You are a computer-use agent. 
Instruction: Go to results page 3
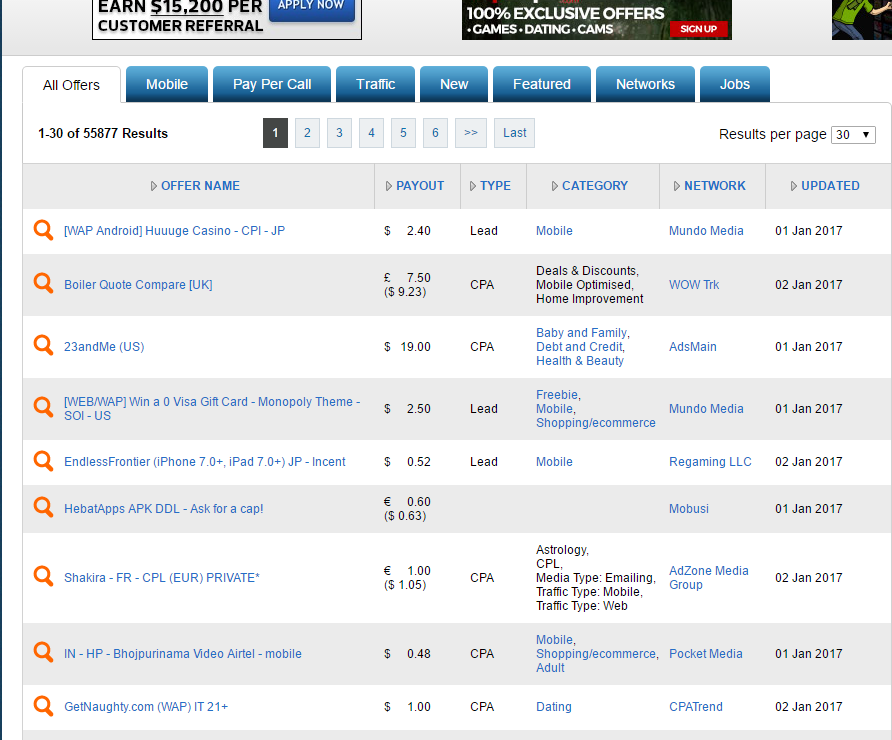click(339, 133)
